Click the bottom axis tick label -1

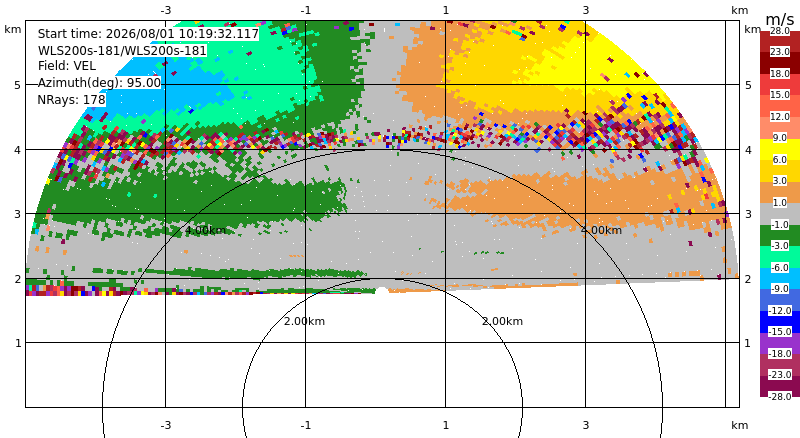[306, 425]
